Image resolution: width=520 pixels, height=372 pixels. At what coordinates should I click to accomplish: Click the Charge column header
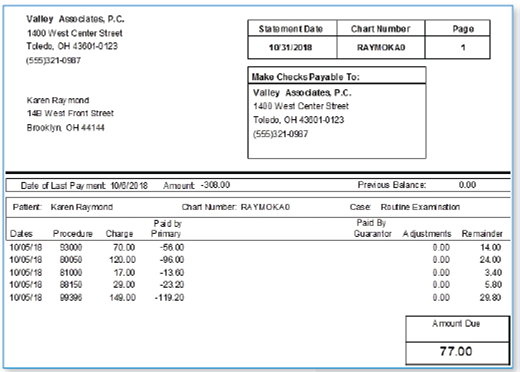pos(119,234)
